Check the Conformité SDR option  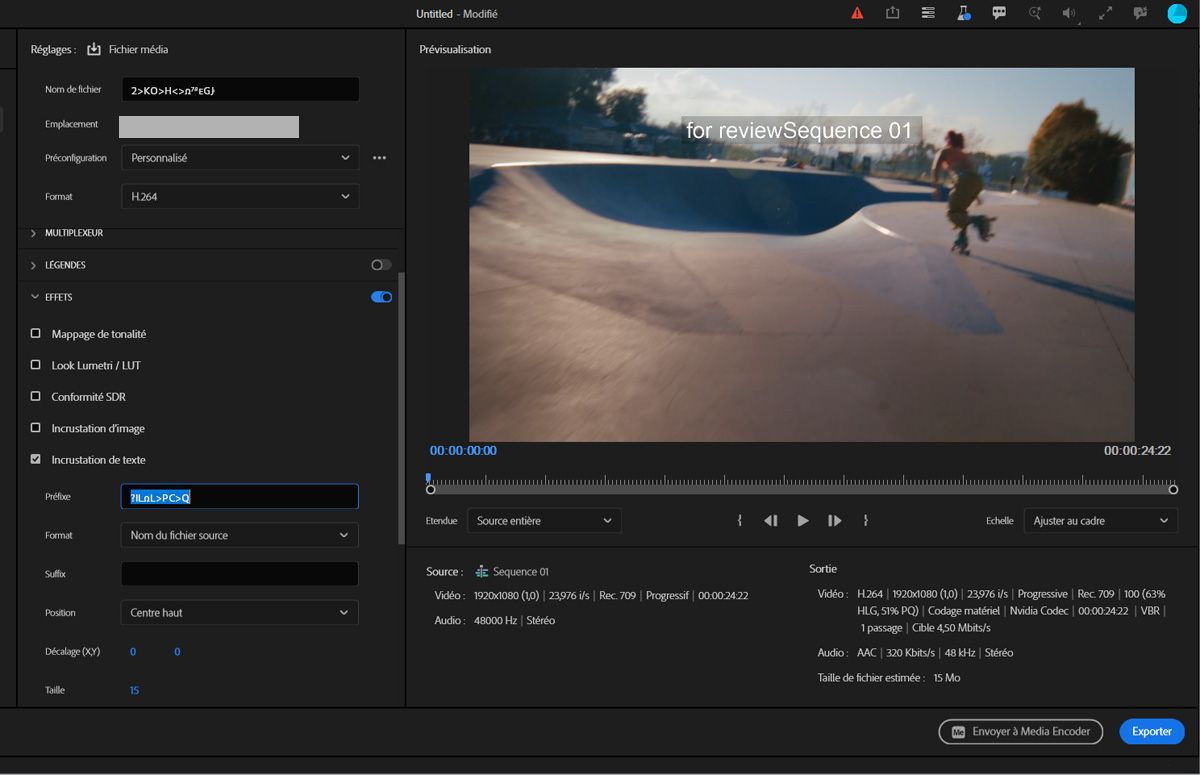[x=36, y=396]
